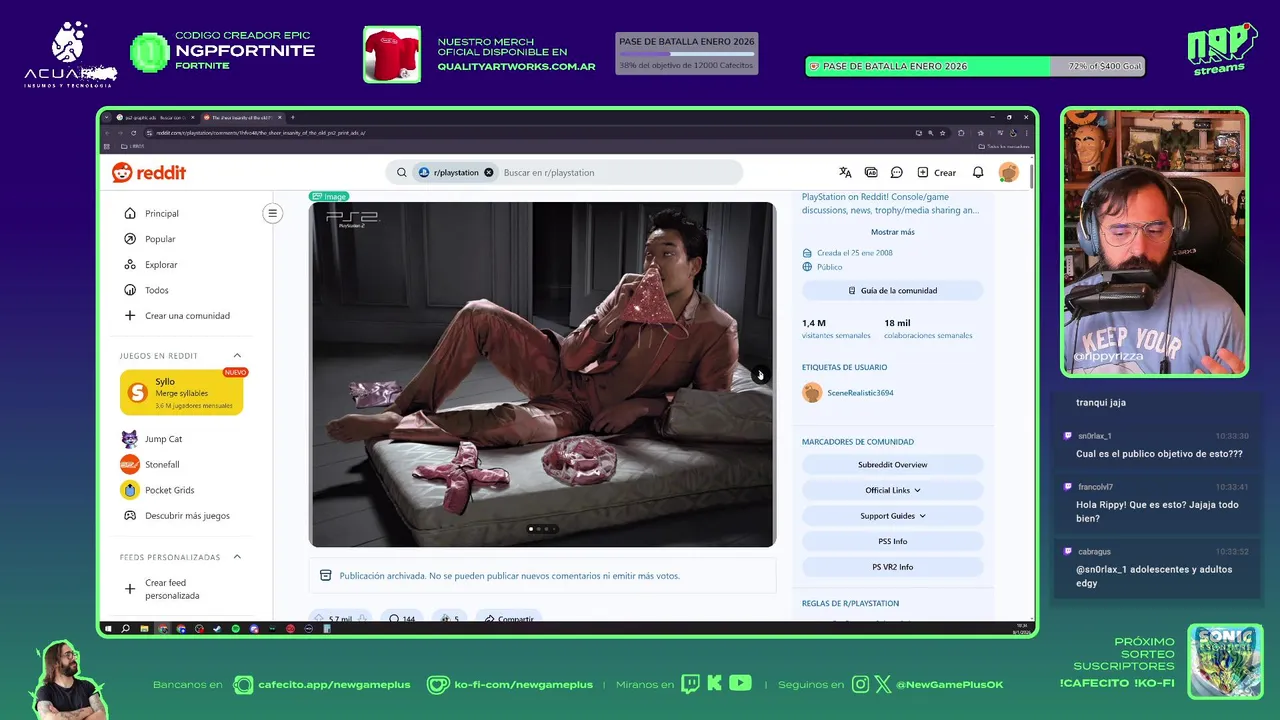Click 'Reglas de r/playstation' heading
Viewport: 1280px width, 720px height.
pyautogui.click(x=850, y=603)
